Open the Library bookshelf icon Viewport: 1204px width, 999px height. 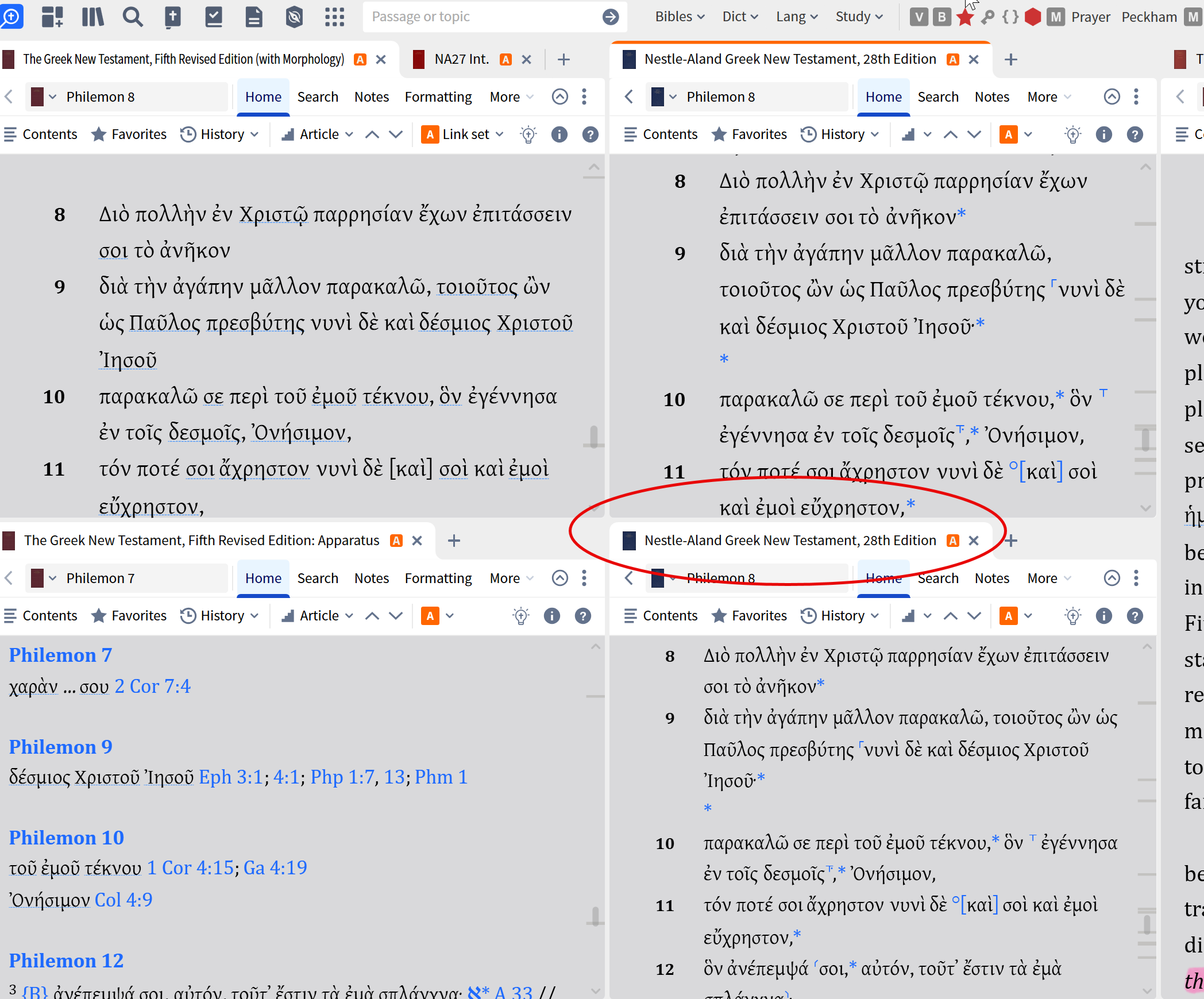coord(92,17)
